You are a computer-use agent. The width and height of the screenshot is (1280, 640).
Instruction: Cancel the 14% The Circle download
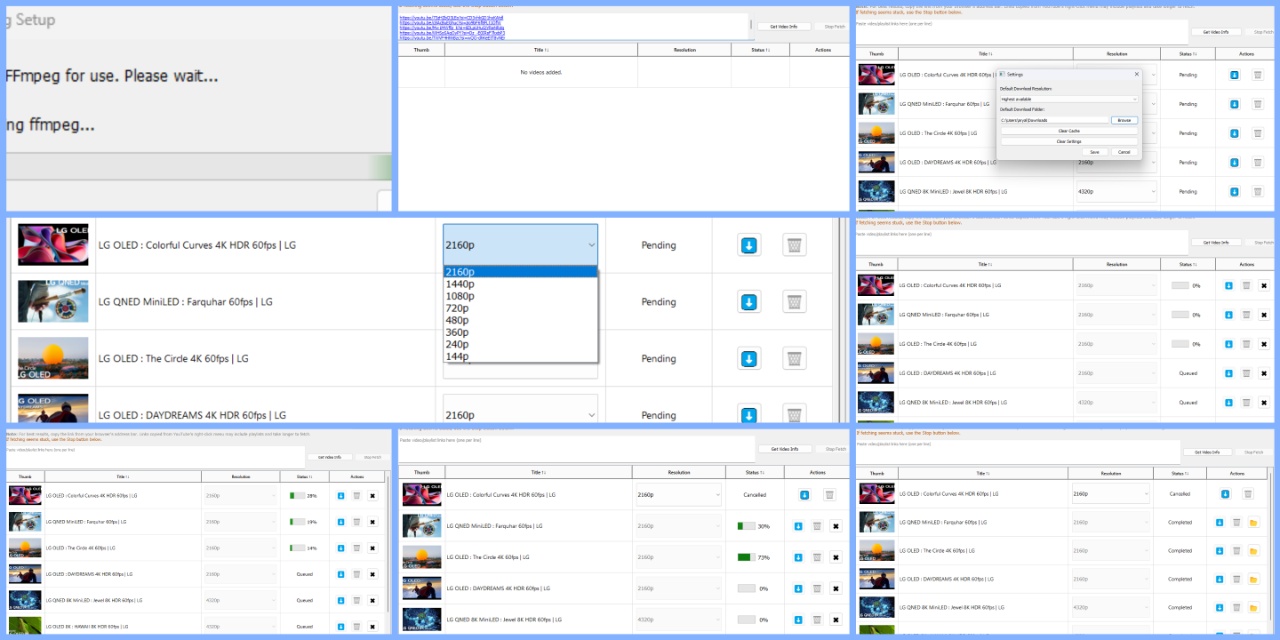(x=373, y=548)
